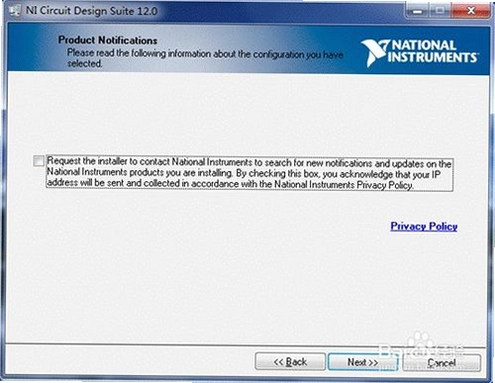The image size is (495, 383).
Task: Click the 'Privacy Policy' mention inside the checkbox label
Action: [x=384, y=185]
